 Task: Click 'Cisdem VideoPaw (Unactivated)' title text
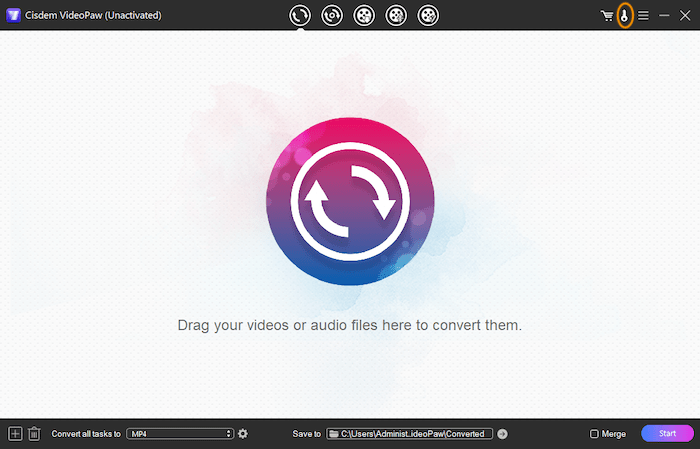point(93,16)
